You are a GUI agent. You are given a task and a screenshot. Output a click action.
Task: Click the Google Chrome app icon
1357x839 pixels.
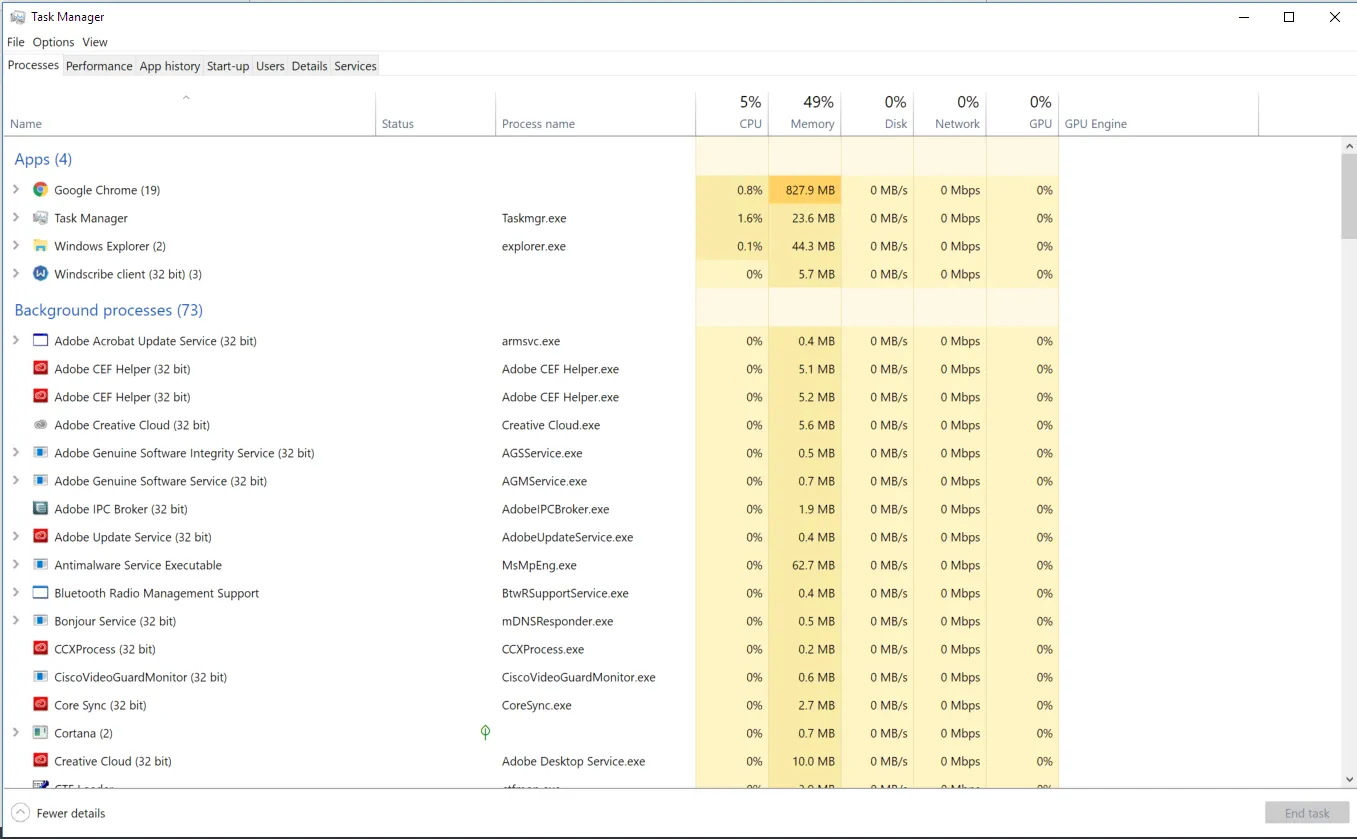coord(40,190)
